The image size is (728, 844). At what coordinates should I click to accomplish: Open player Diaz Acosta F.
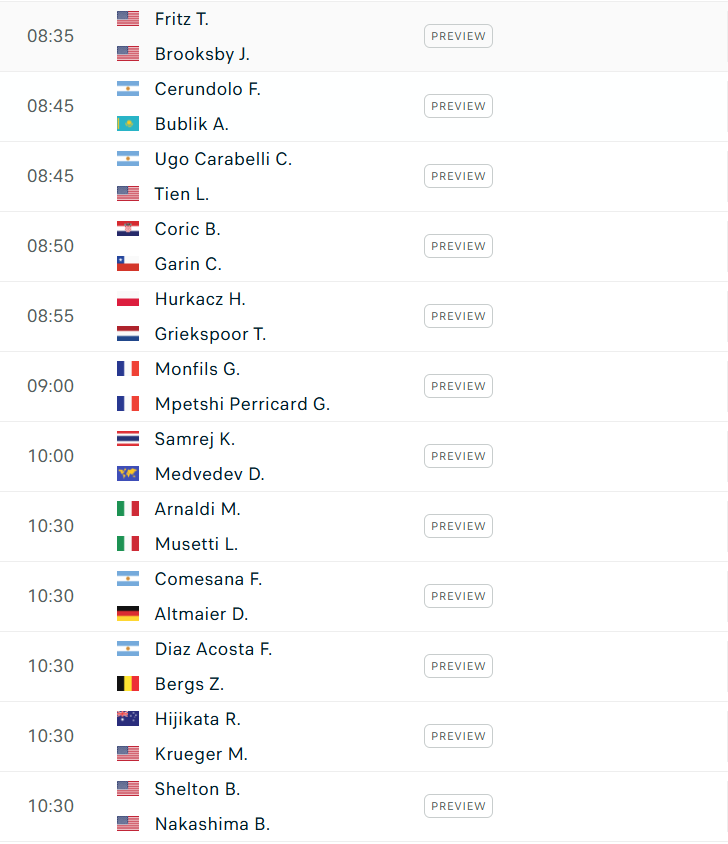point(213,649)
